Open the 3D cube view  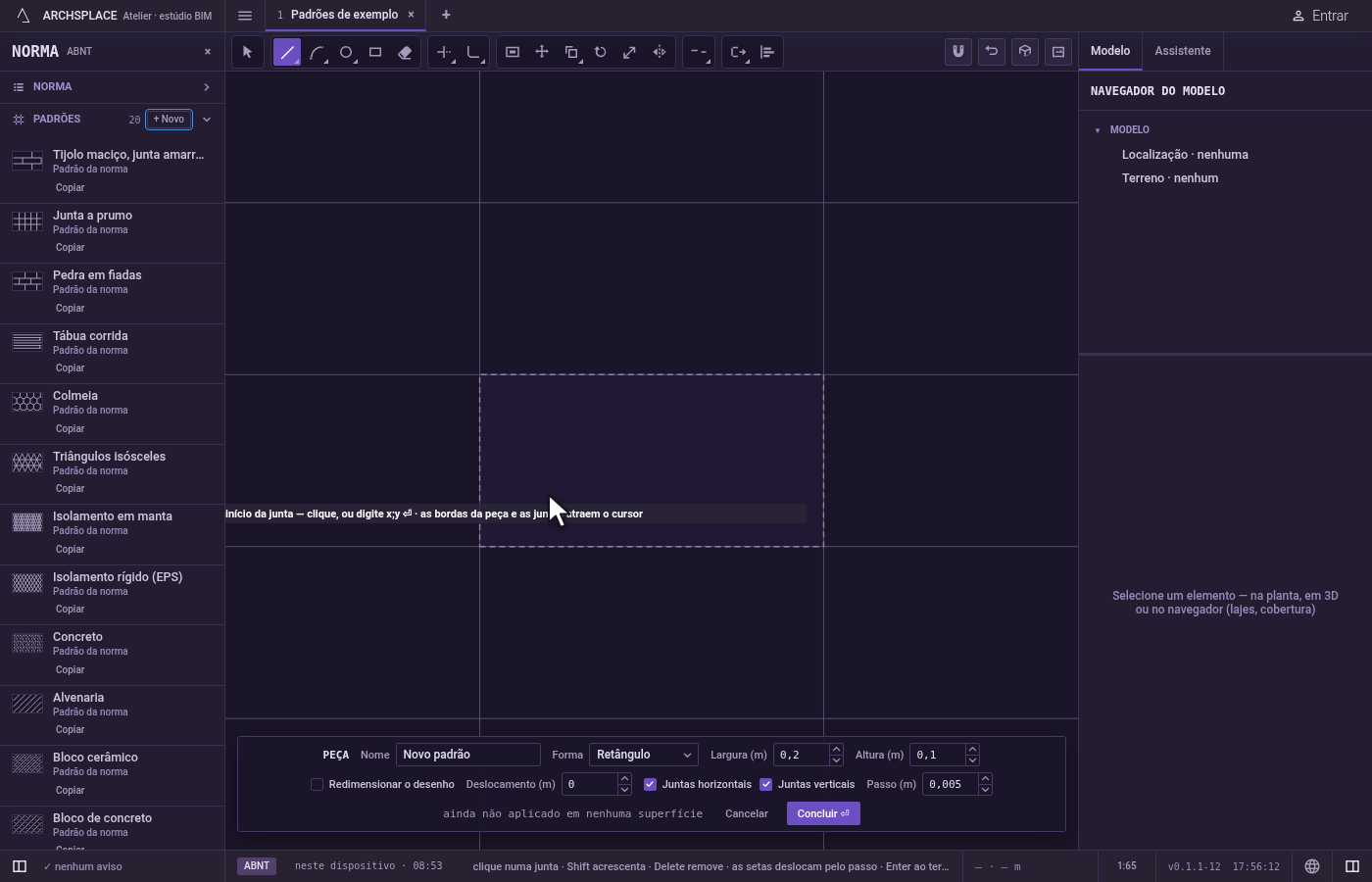coord(1025,52)
